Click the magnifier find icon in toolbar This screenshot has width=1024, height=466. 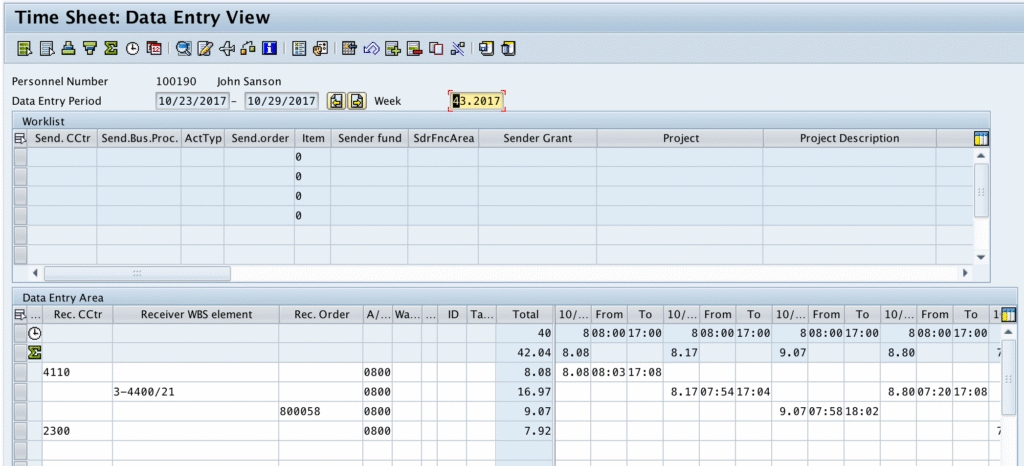[x=183, y=47]
